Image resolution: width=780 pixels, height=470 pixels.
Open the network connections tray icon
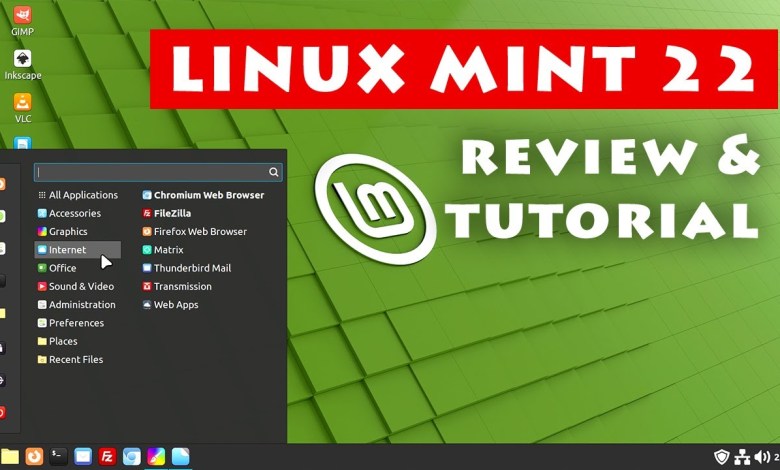[742, 457]
